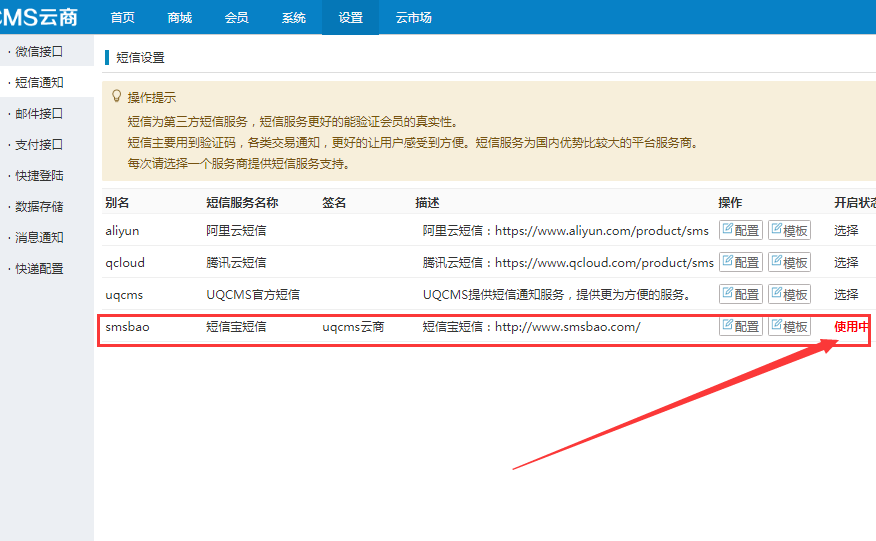This screenshot has width=876, height=541.
Task: Open 快捷登陆 in the sidebar
Action: pos(39,175)
